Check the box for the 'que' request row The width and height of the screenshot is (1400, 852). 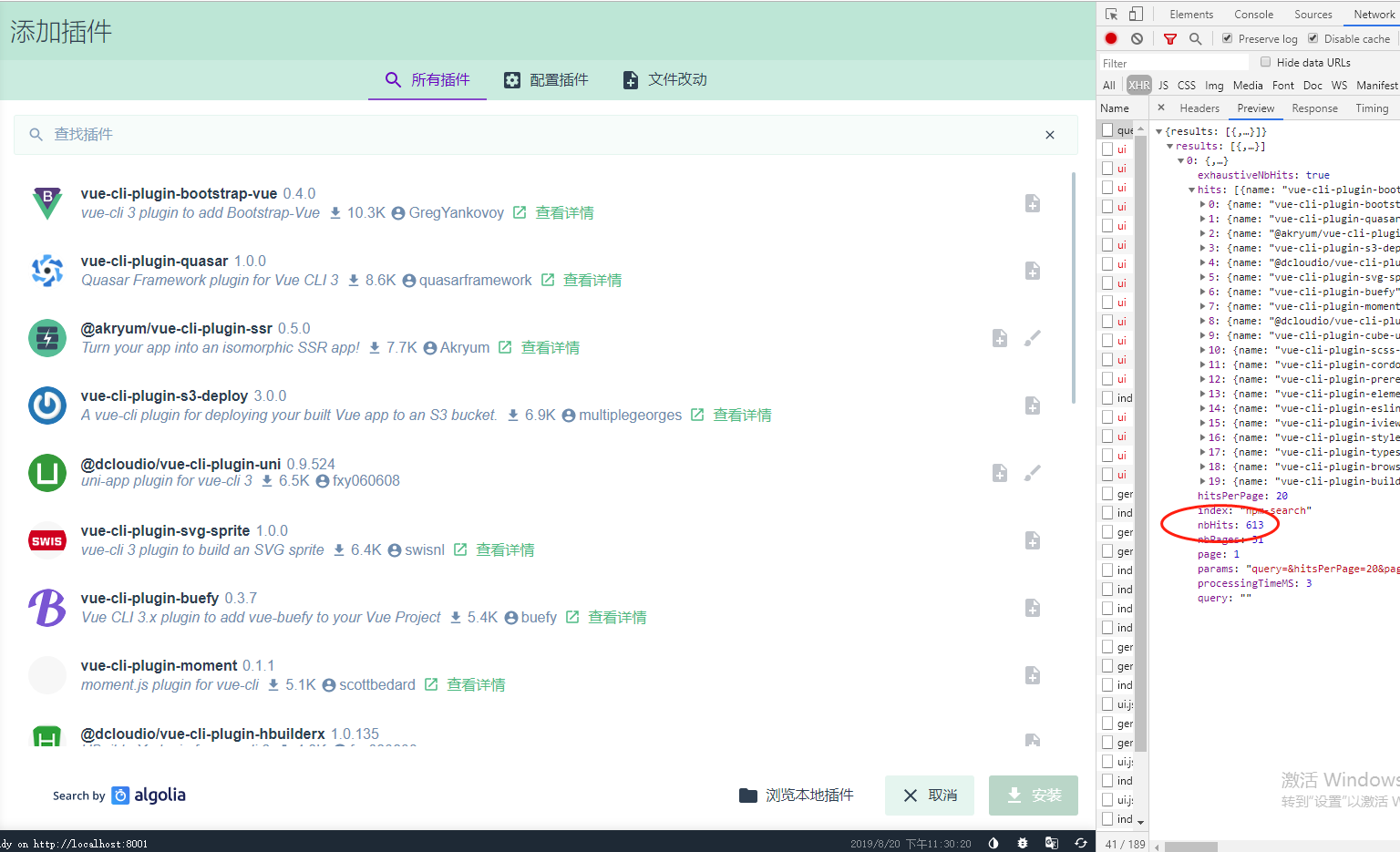(1107, 130)
